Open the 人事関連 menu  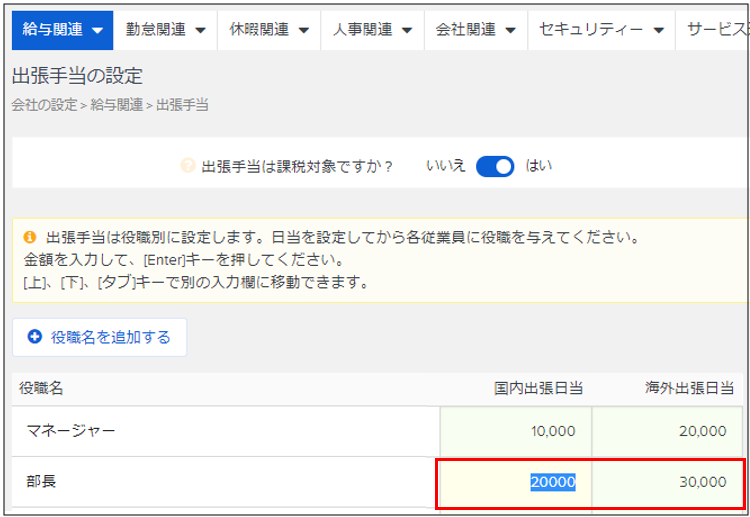(372, 30)
